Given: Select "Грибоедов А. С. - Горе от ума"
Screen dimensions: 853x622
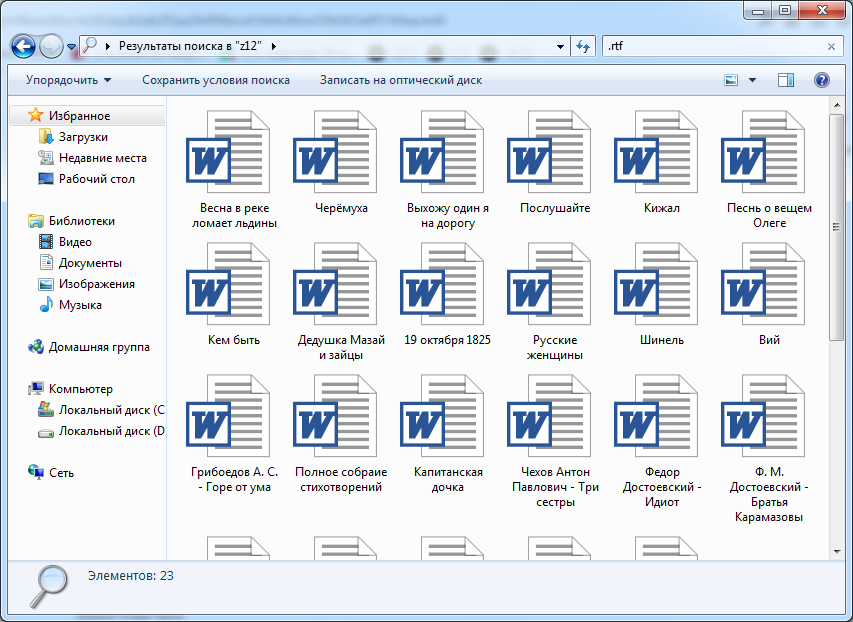Looking at the screenshot, I should point(234,434).
